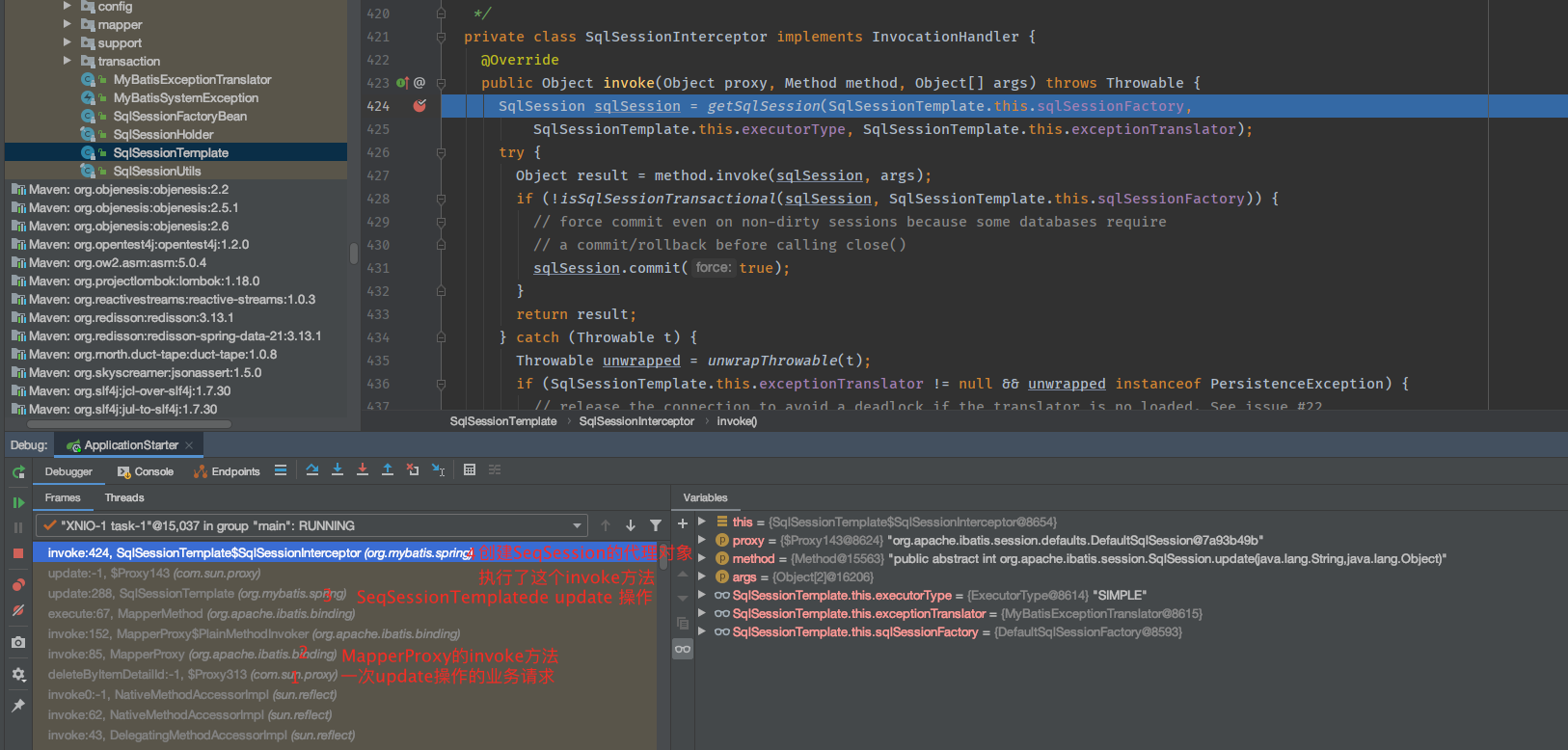Expand 'this' variable node
Image resolution: width=1568 pixels, height=750 pixels.
(702, 522)
